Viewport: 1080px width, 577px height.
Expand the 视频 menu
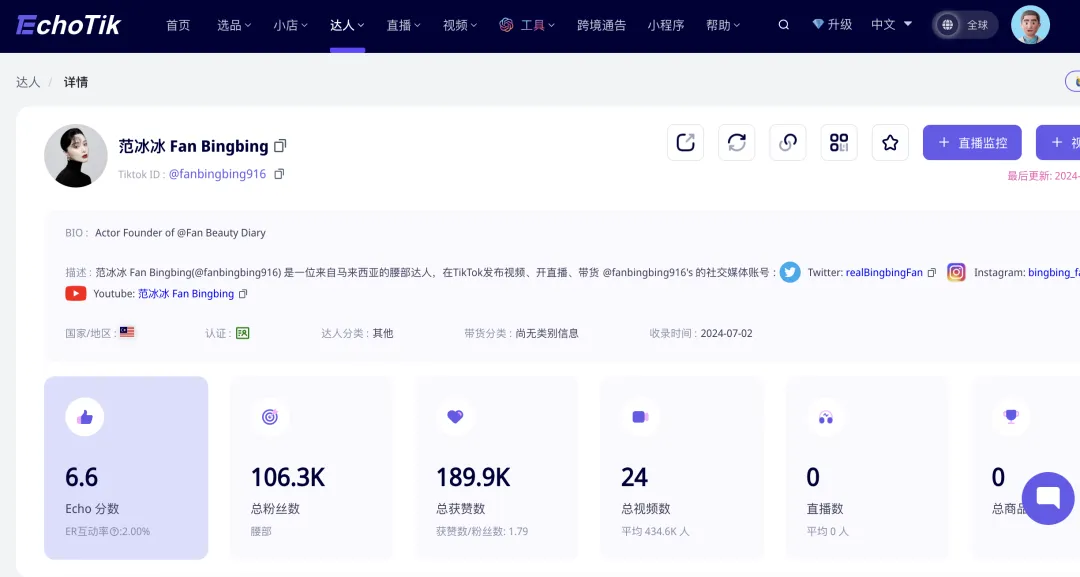pyautogui.click(x=460, y=25)
